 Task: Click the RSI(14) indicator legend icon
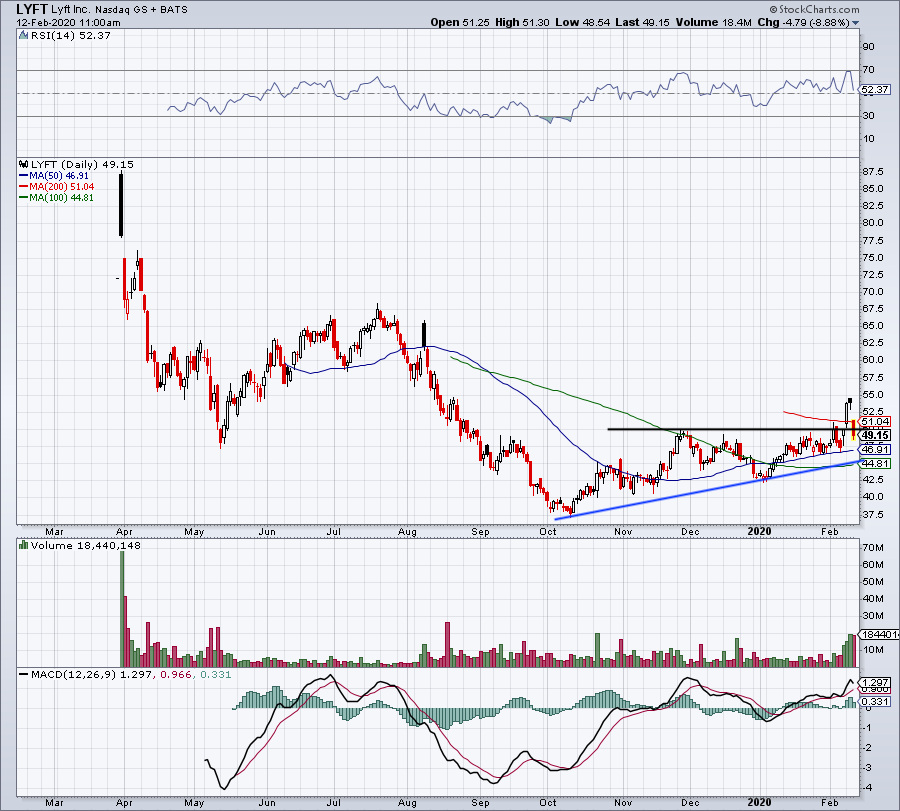point(23,35)
